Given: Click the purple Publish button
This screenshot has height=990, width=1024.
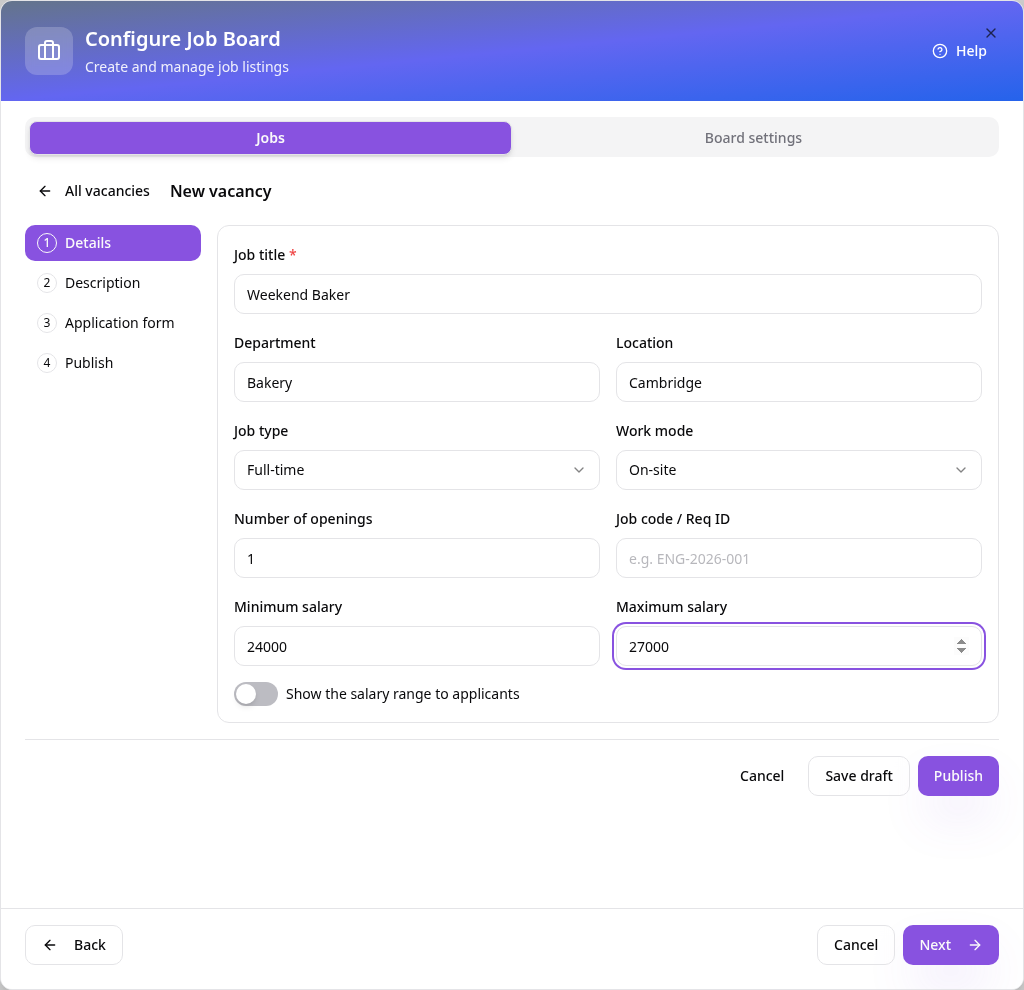Looking at the screenshot, I should (x=958, y=776).
